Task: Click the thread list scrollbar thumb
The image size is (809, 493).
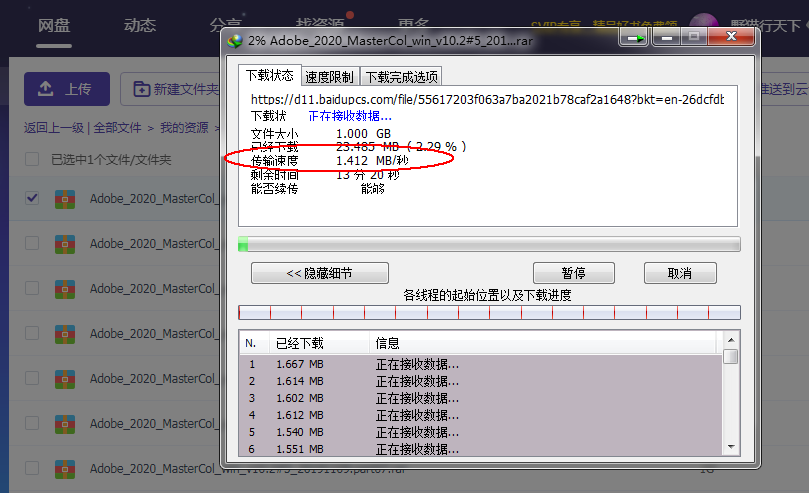Action: 731,356
